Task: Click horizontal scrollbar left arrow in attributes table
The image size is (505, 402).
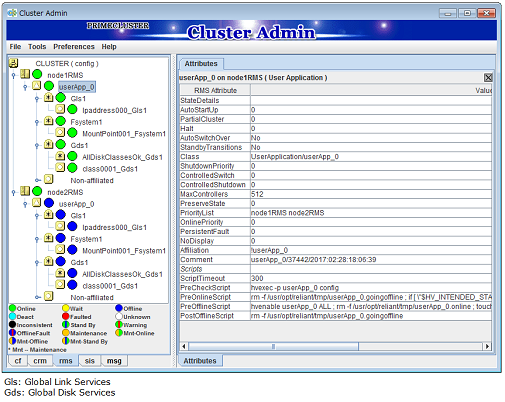Action: (184, 346)
